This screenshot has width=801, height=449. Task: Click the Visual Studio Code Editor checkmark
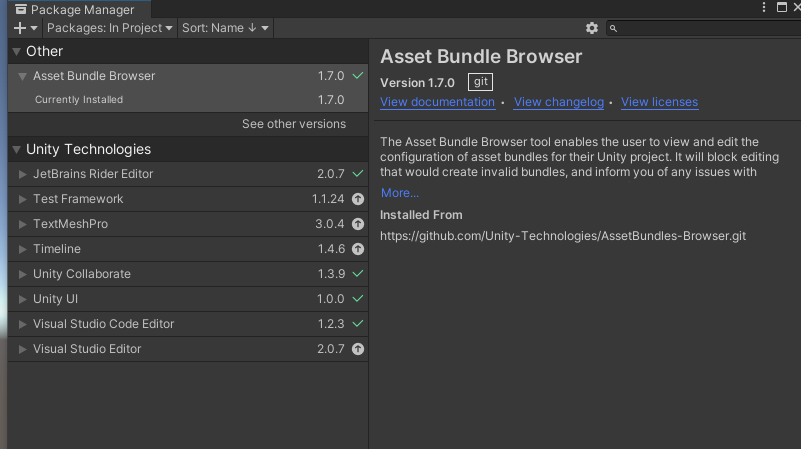click(x=358, y=323)
